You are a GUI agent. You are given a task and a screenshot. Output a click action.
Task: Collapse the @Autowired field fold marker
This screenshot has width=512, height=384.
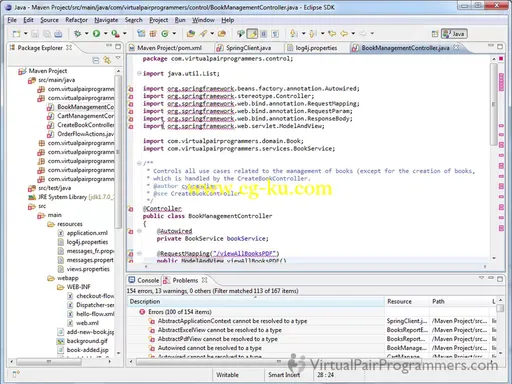click(x=139, y=231)
